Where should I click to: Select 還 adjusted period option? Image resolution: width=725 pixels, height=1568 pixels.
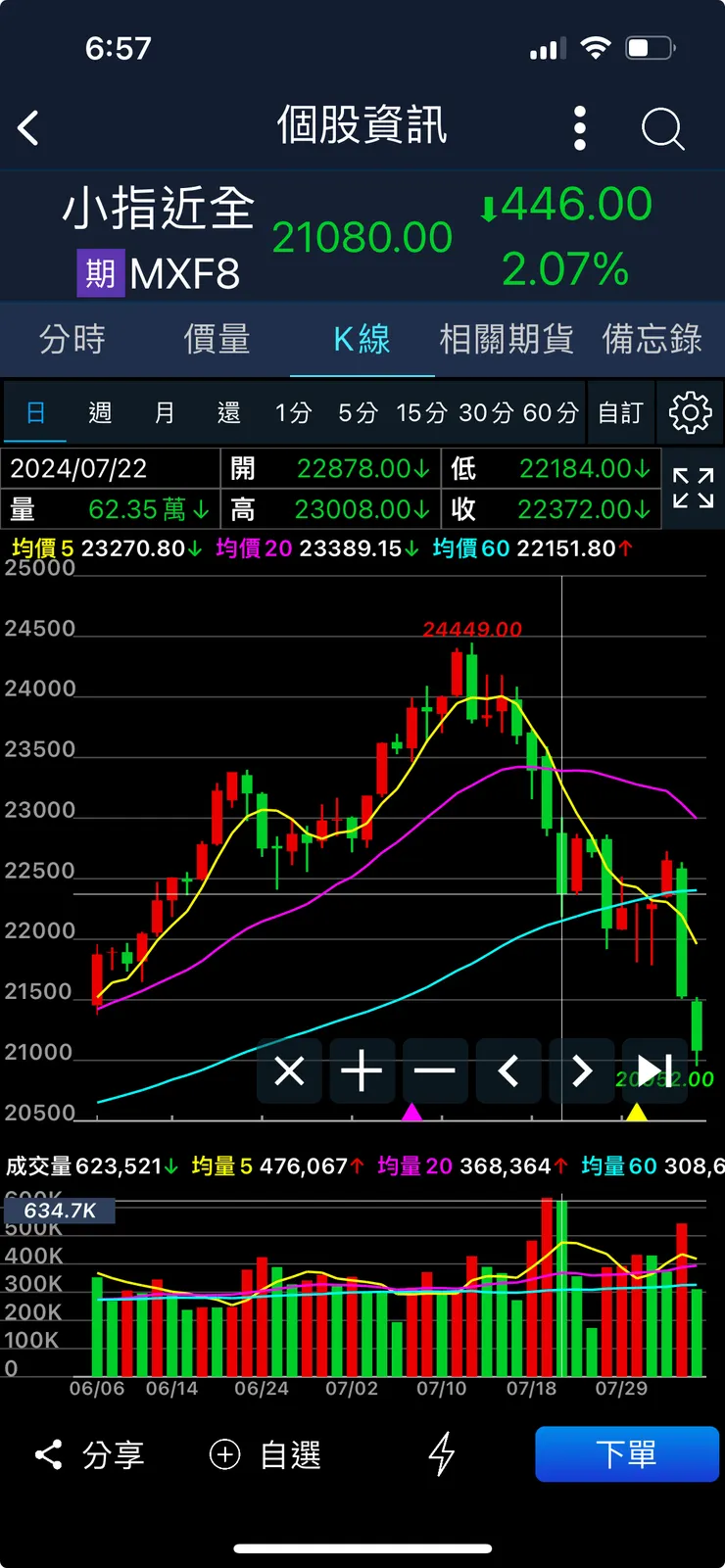coord(229,412)
